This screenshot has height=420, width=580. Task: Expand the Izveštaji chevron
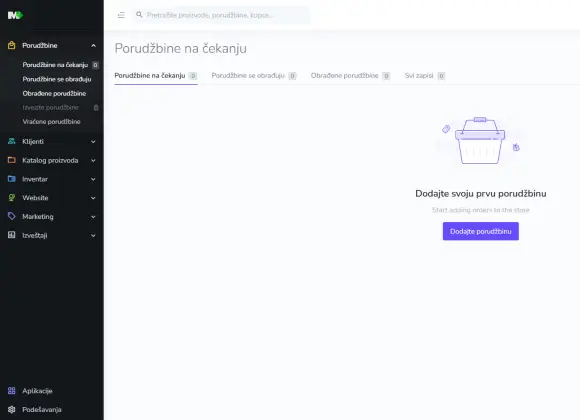[93, 235]
